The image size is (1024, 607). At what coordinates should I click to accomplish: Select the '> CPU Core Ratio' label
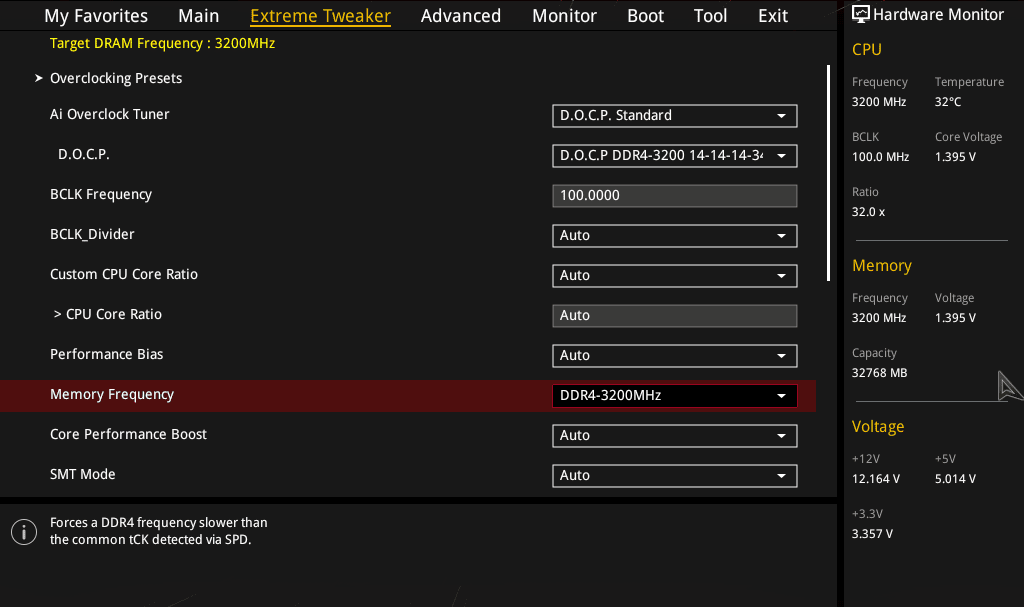[108, 314]
